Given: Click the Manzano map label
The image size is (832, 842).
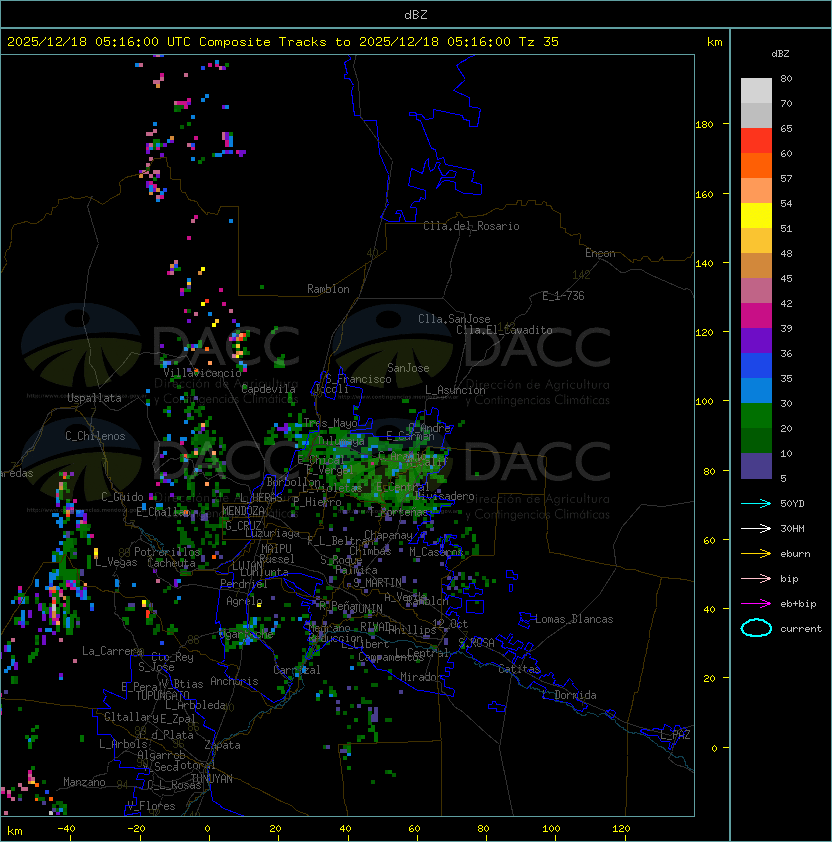Looking at the screenshot, I should (x=84, y=782).
